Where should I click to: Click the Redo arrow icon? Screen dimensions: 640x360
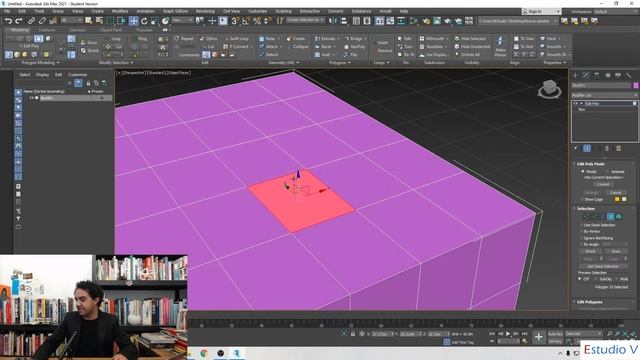(x=19, y=21)
